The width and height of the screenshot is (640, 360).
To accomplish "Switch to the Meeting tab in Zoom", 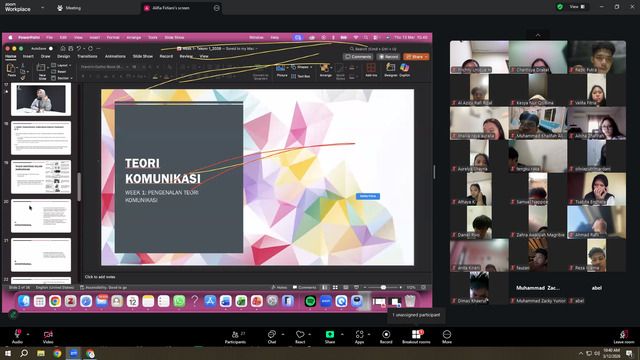I will (69, 8).
